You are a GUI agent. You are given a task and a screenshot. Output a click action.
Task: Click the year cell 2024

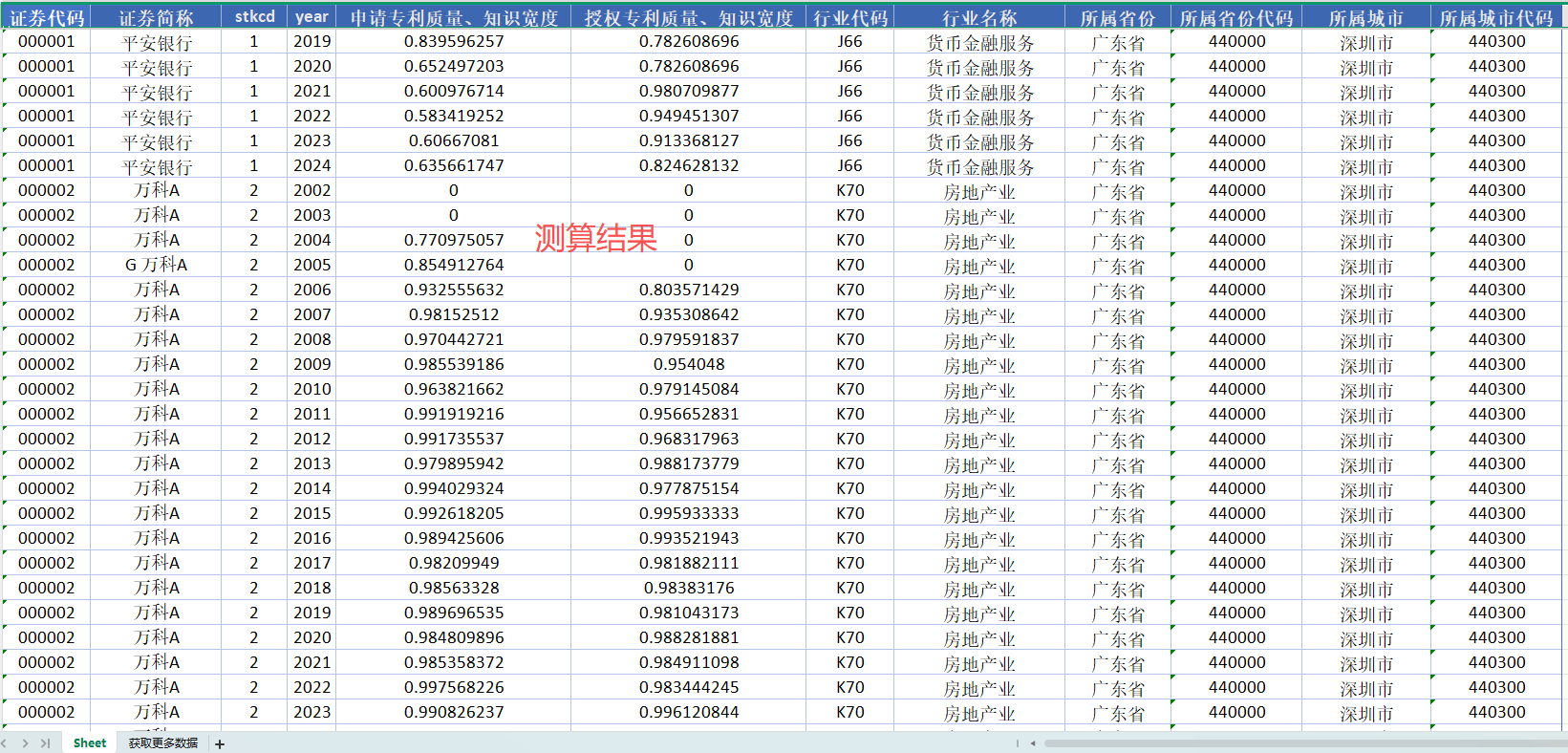(311, 165)
